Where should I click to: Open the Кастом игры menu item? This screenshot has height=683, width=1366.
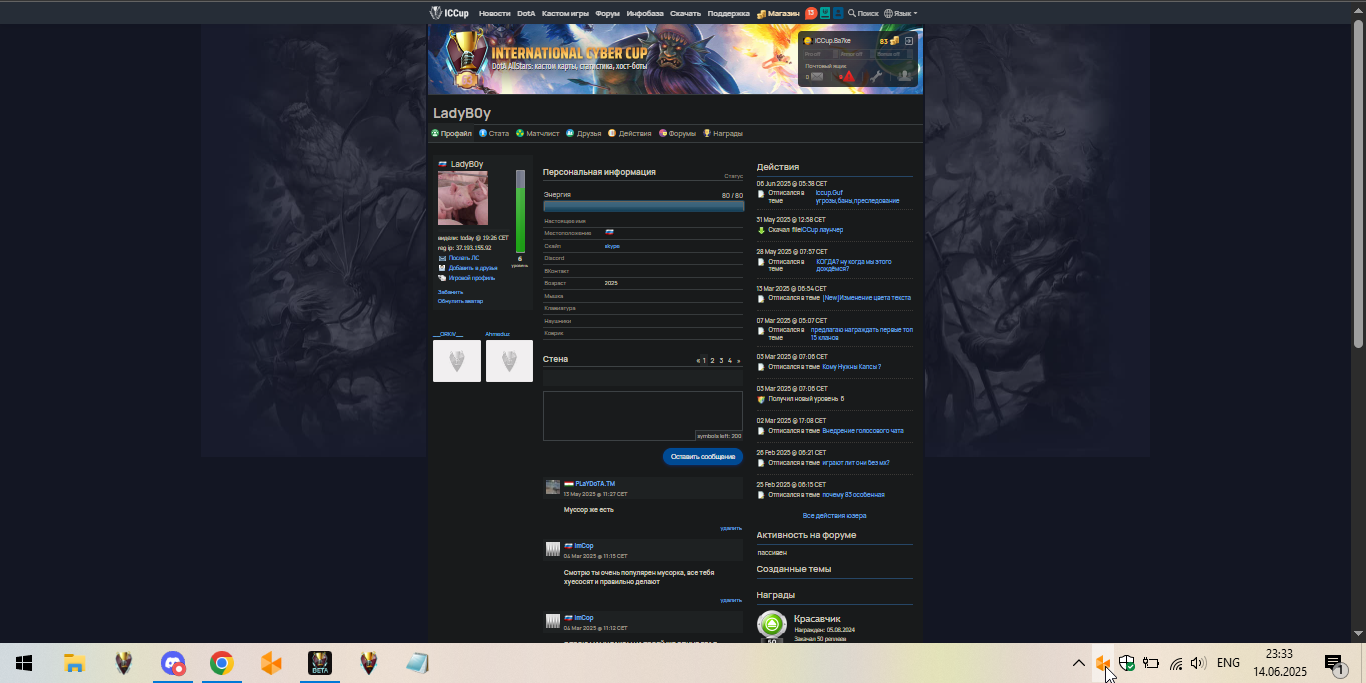coord(565,14)
